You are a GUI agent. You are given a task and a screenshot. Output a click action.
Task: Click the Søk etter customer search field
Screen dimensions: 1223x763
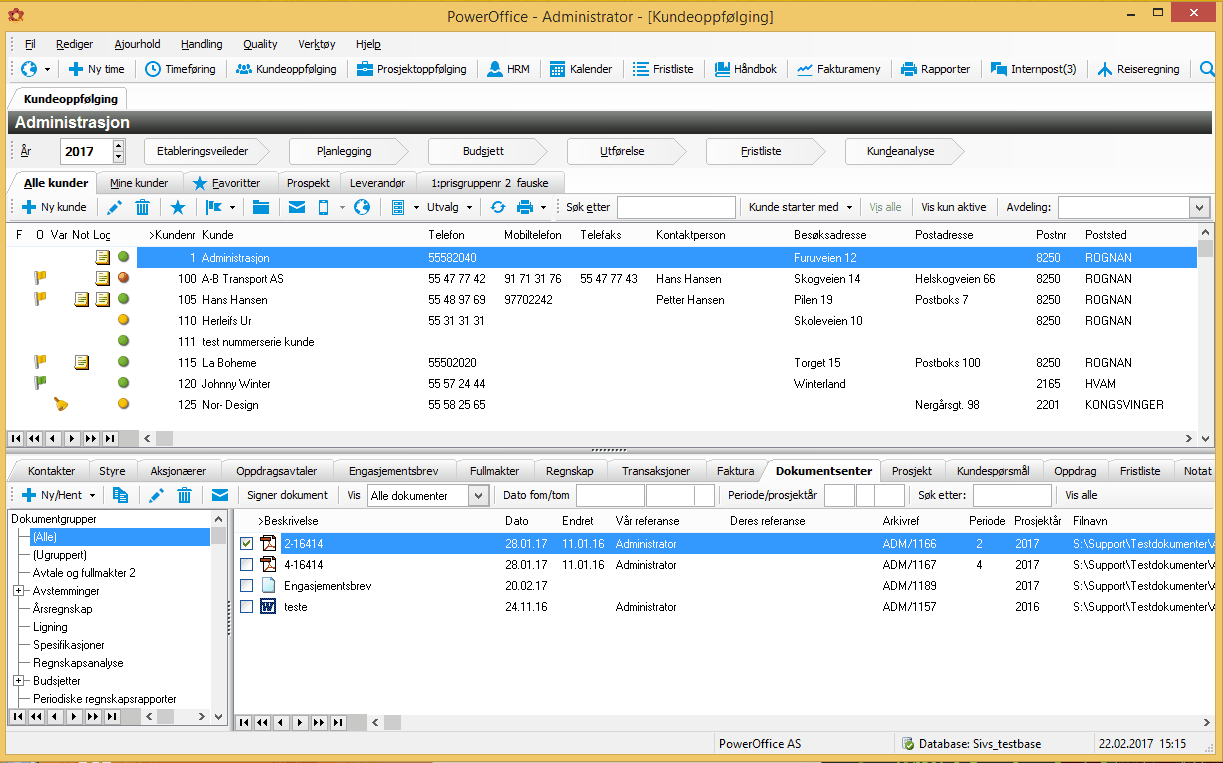(x=676, y=207)
